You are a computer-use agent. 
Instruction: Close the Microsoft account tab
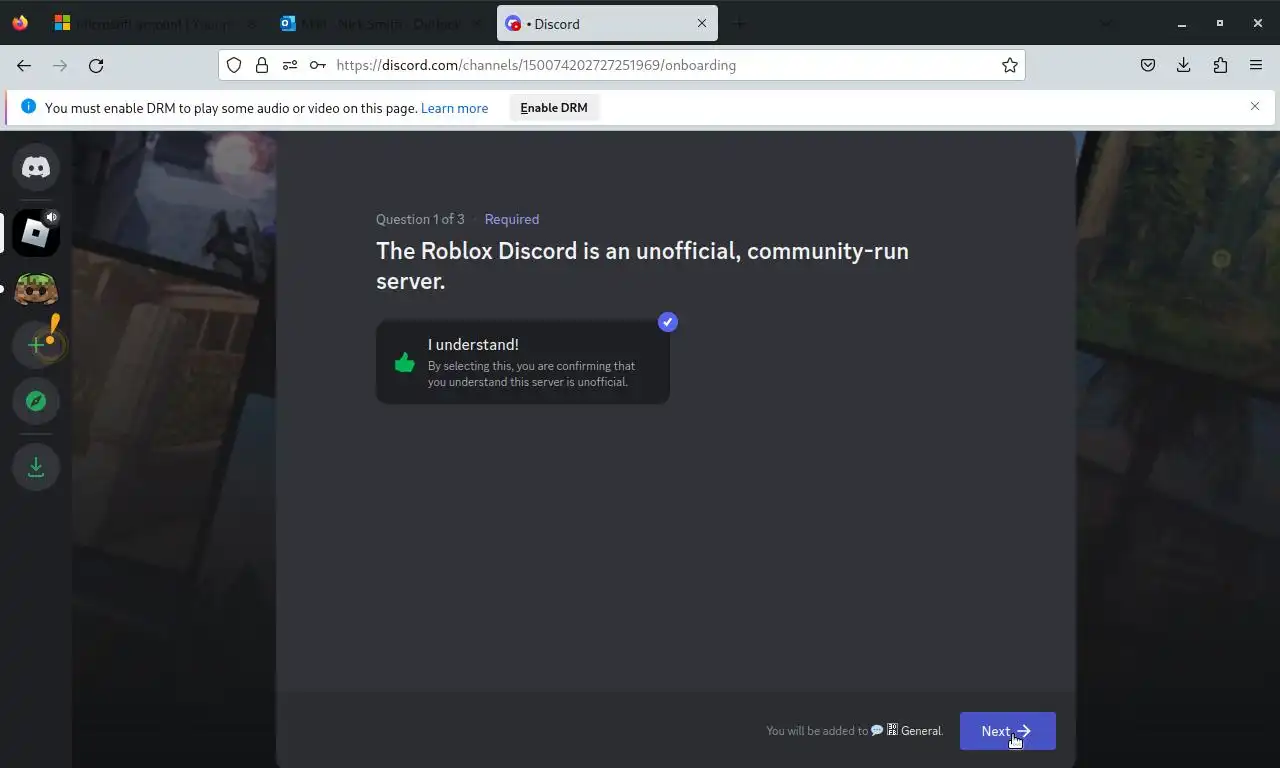pyautogui.click(x=250, y=23)
